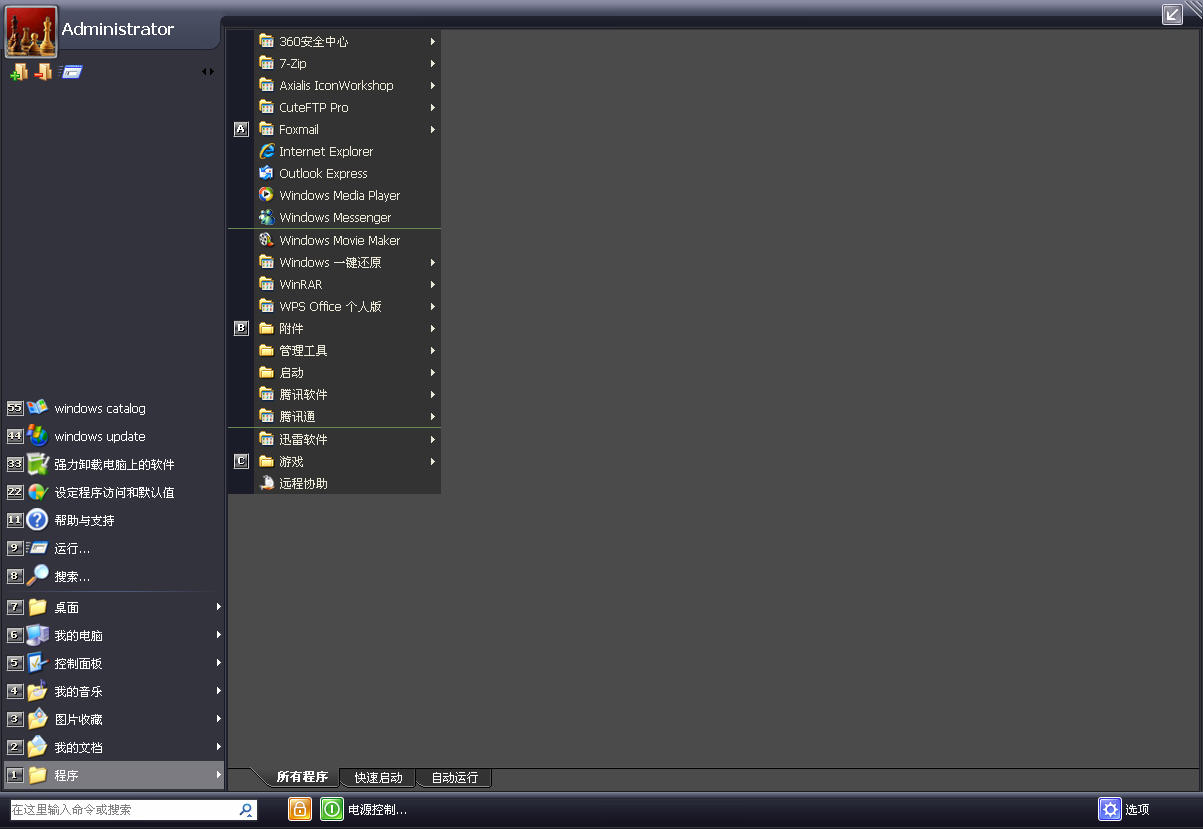
Task: Click the chess user avatar picture
Action: pyautogui.click(x=32, y=31)
